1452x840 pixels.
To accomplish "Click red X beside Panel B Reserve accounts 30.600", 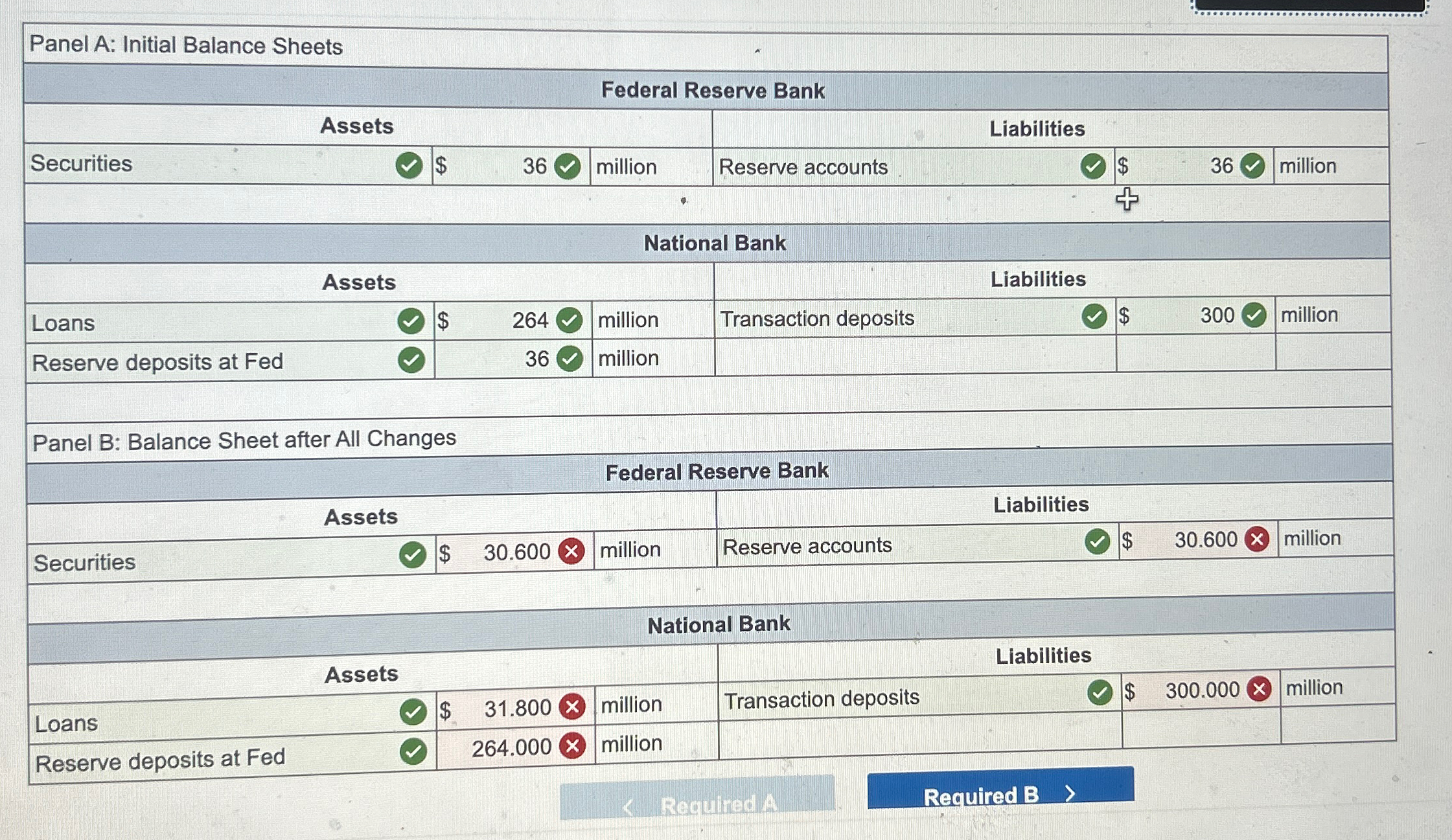I will point(1257,539).
